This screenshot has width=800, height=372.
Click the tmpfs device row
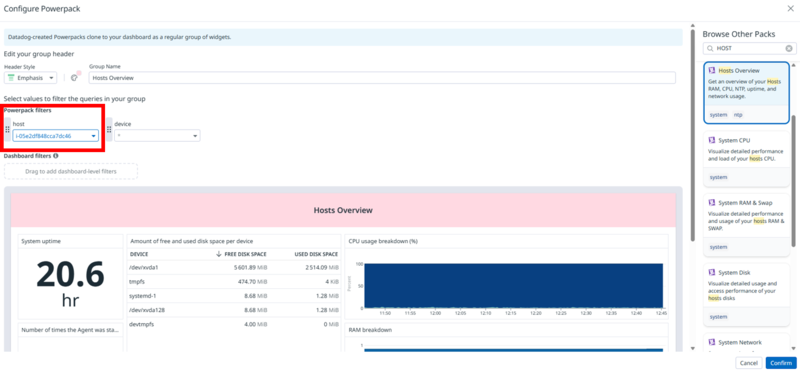coord(234,281)
